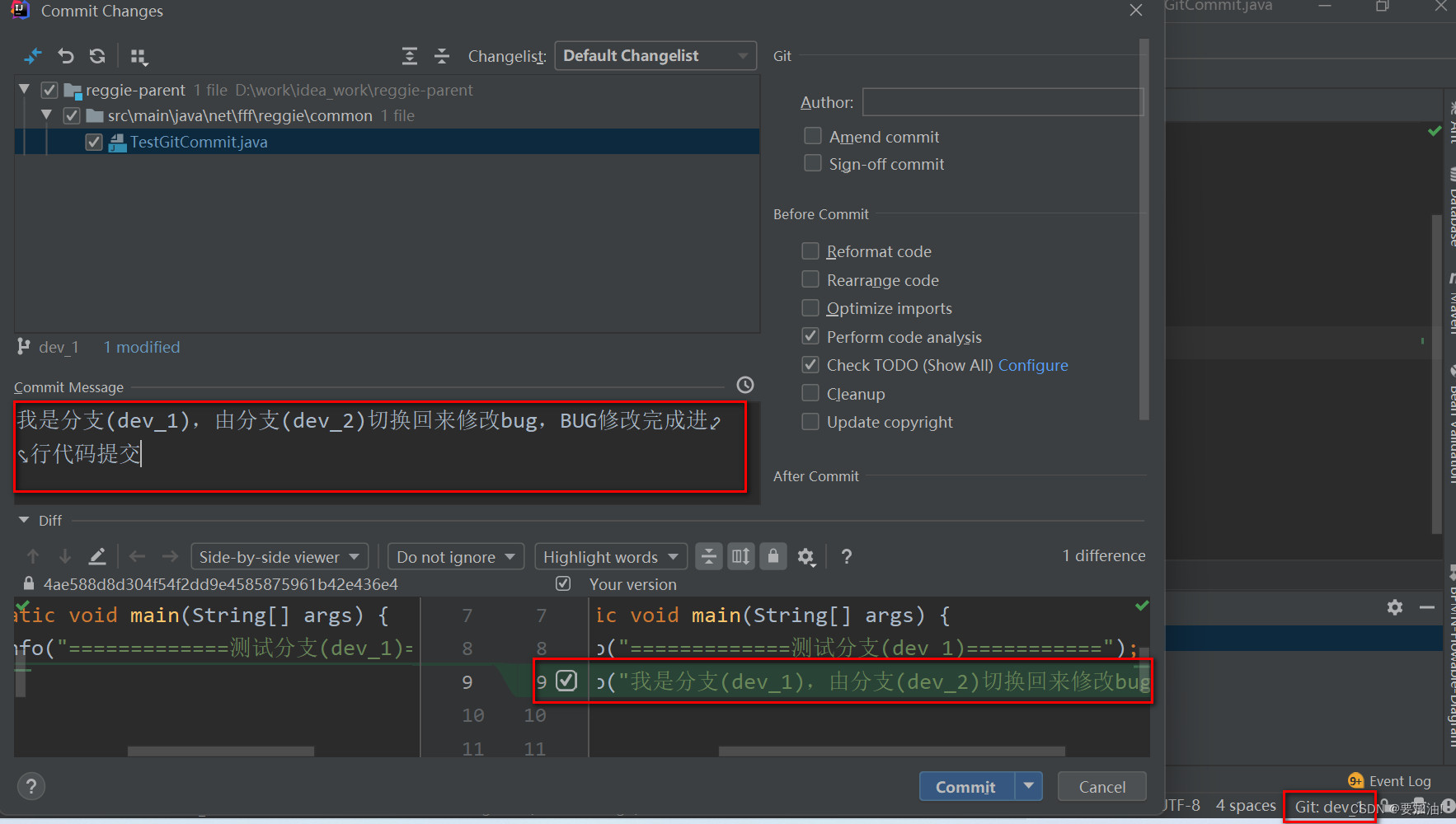Click the diff help question mark

coord(846,556)
